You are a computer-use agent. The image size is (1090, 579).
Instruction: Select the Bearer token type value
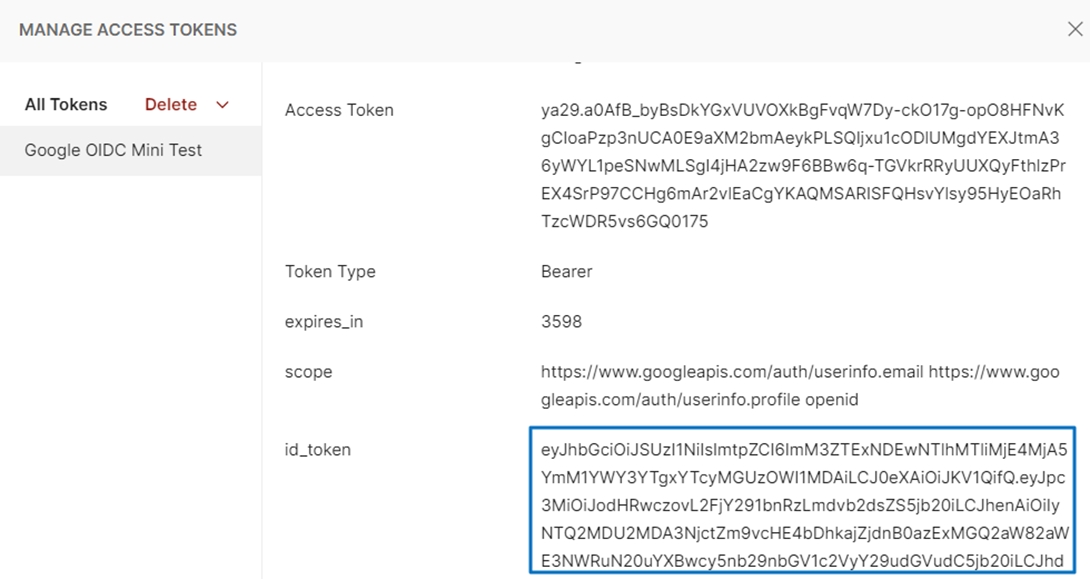click(567, 272)
